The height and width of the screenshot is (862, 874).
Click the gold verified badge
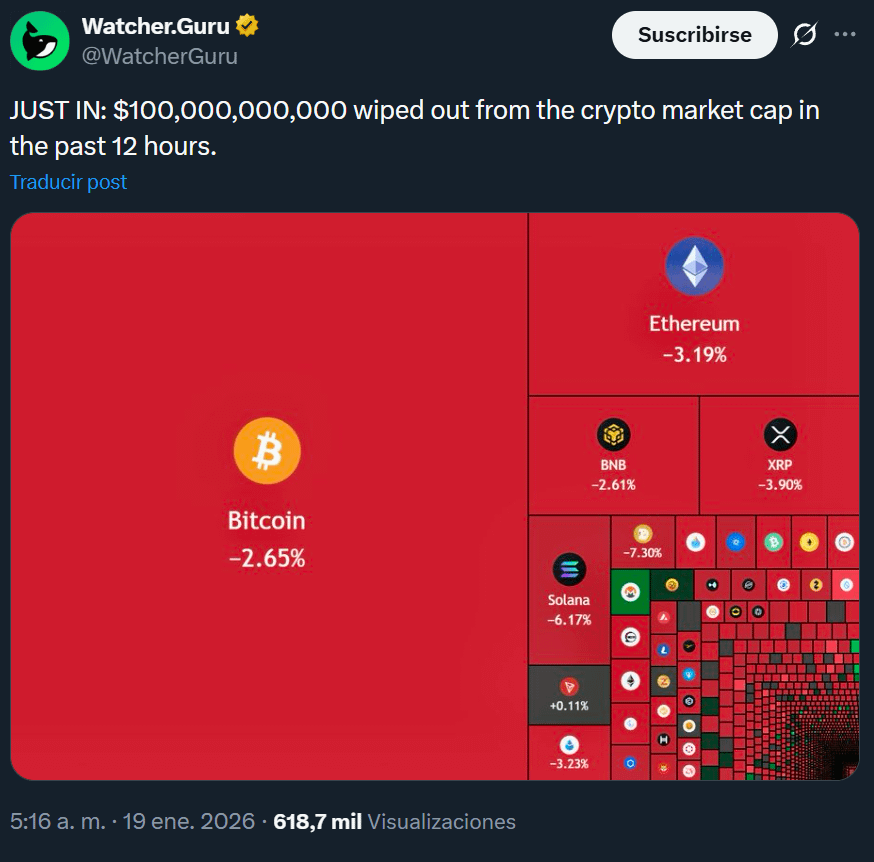(x=247, y=27)
